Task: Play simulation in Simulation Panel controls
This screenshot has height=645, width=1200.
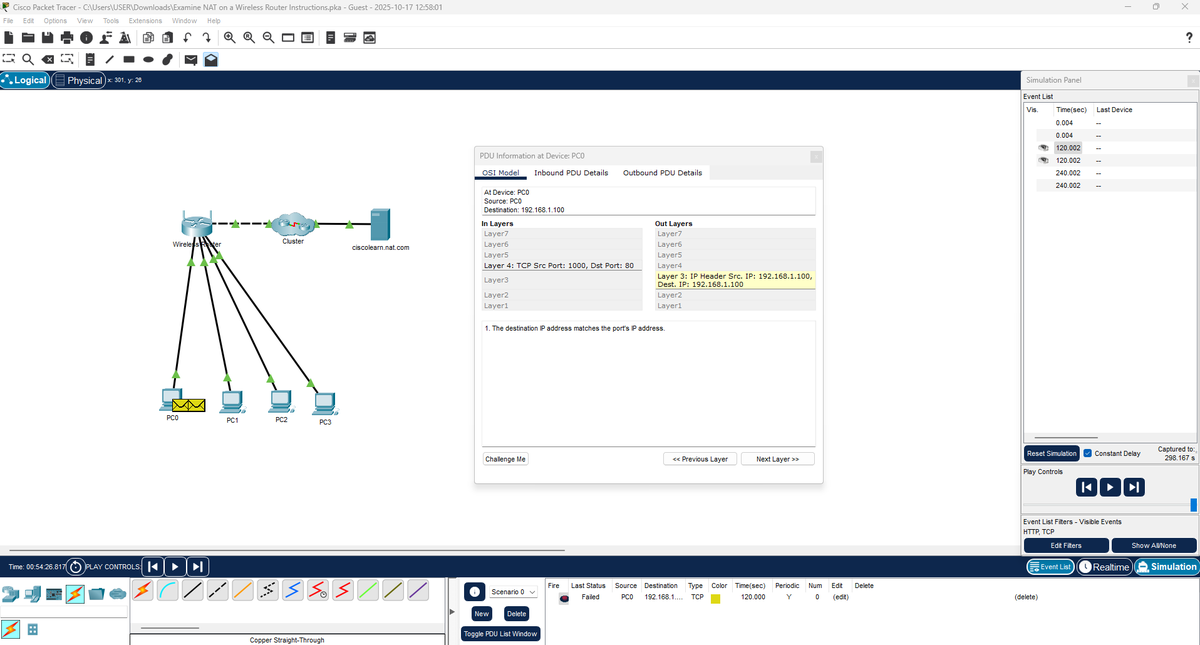Action: coord(1110,487)
